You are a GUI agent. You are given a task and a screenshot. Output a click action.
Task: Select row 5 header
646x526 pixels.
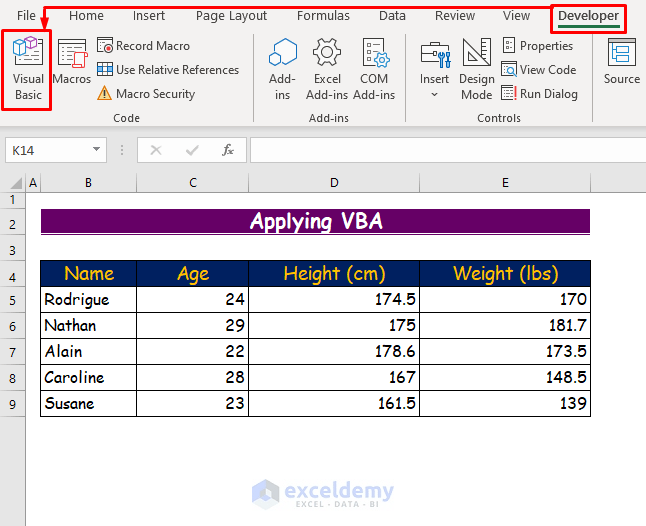[x=12, y=300]
